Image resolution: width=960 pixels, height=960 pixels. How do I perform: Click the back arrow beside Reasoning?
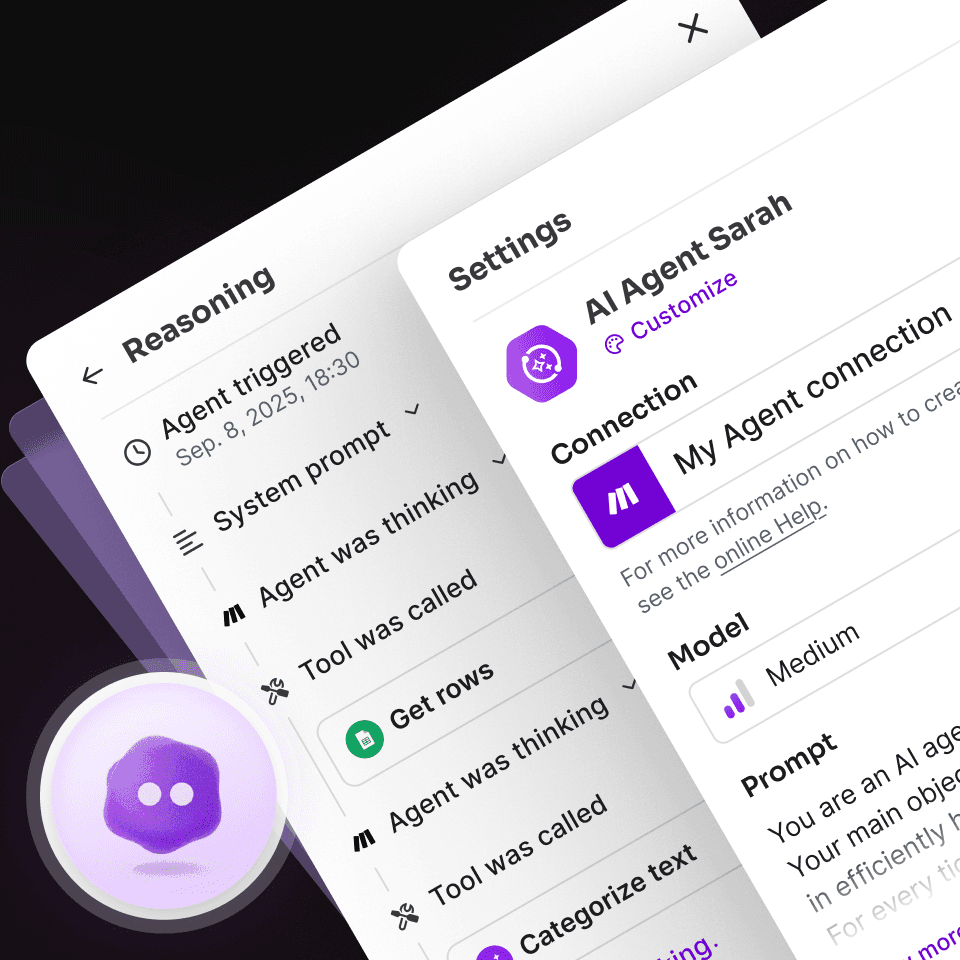tap(92, 375)
